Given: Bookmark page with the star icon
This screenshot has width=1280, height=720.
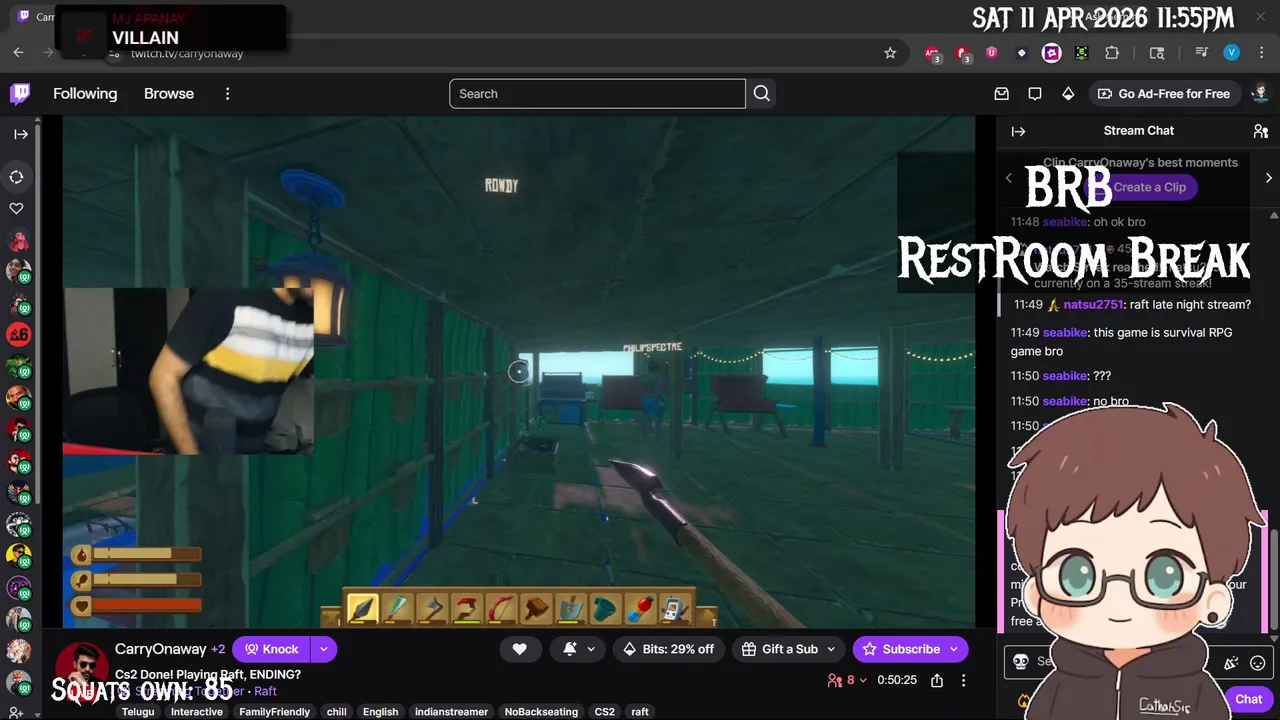Looking at the screenshot, I should 890,53.
